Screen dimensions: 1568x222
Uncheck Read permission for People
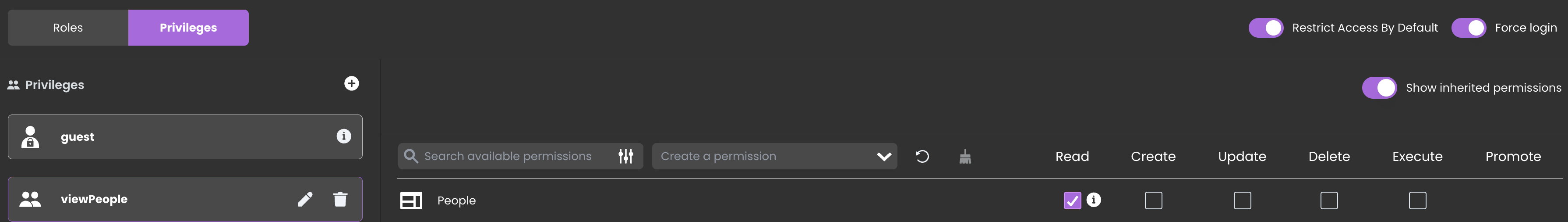coord(1072,200)
